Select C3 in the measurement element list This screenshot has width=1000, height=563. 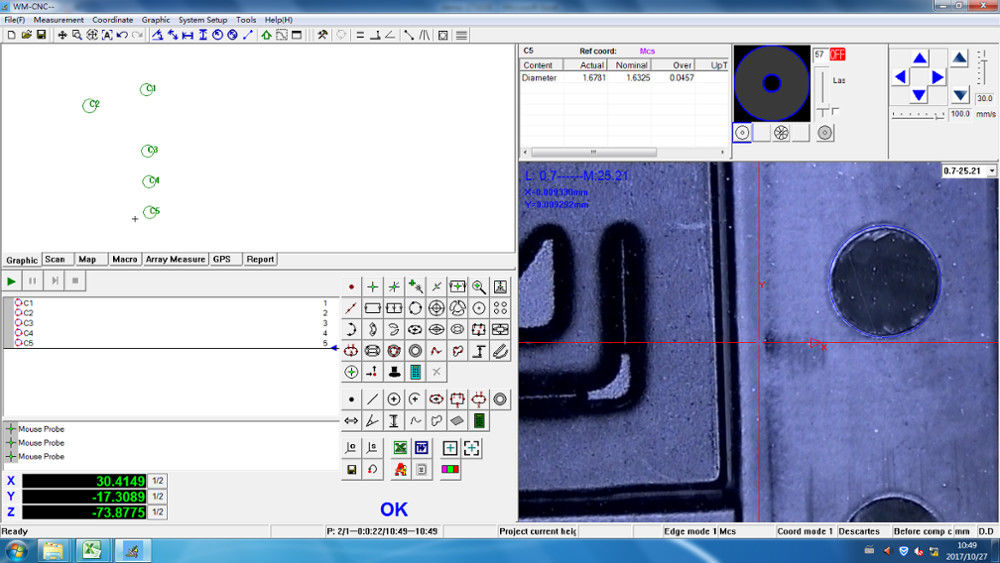[28, 323]
